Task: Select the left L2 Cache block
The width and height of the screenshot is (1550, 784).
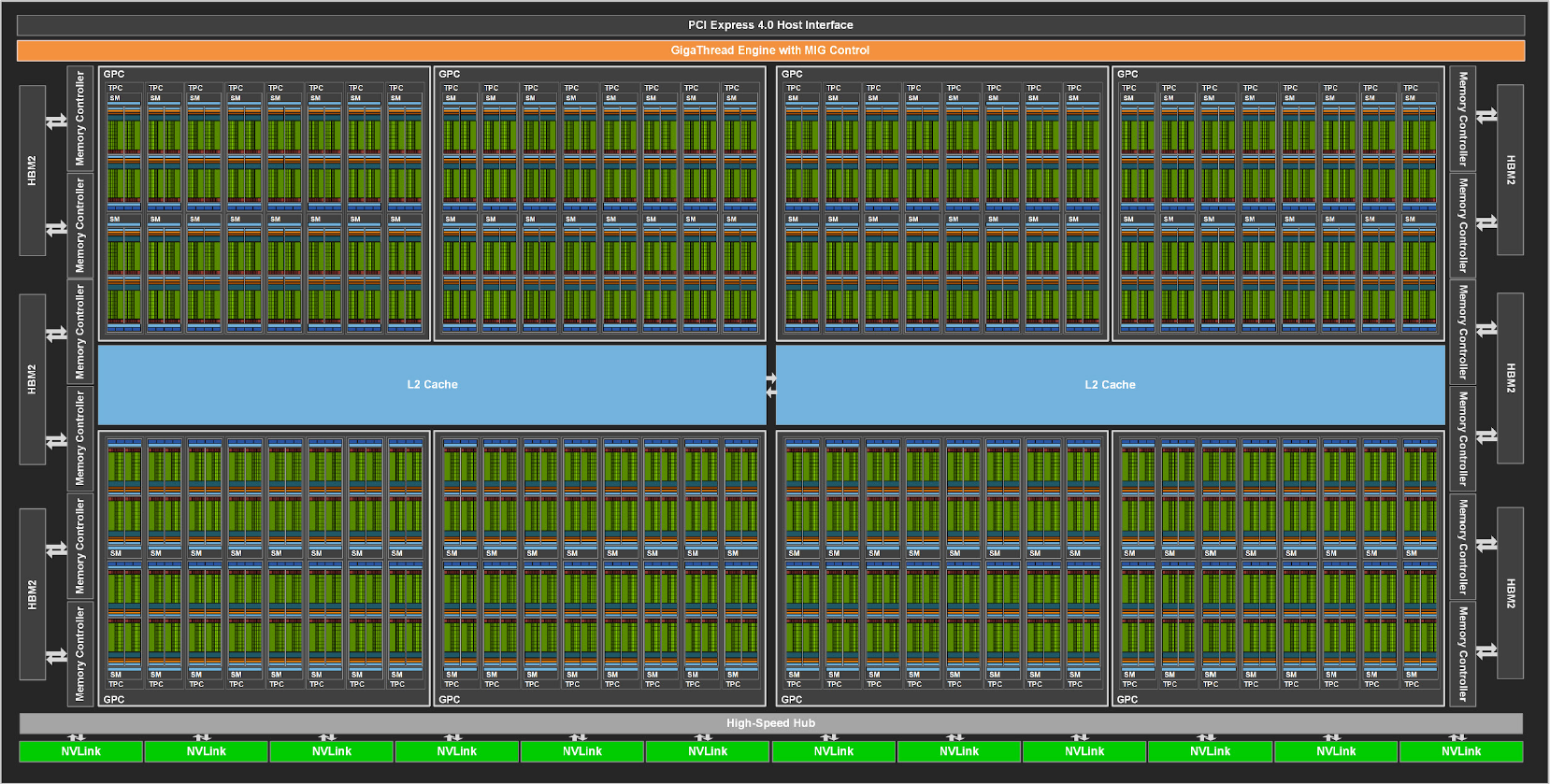Action: click(x=432, y=385)
